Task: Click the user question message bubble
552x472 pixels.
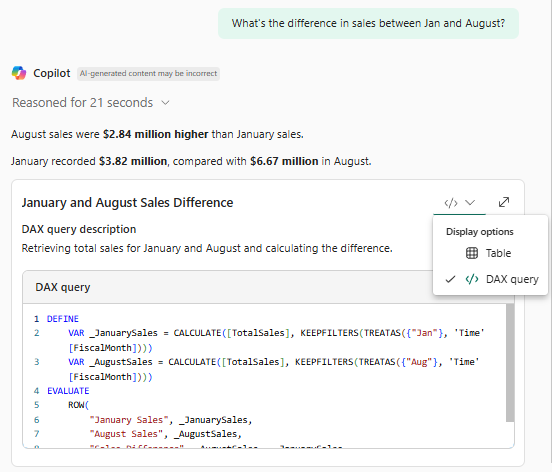Action: [368, 23]
